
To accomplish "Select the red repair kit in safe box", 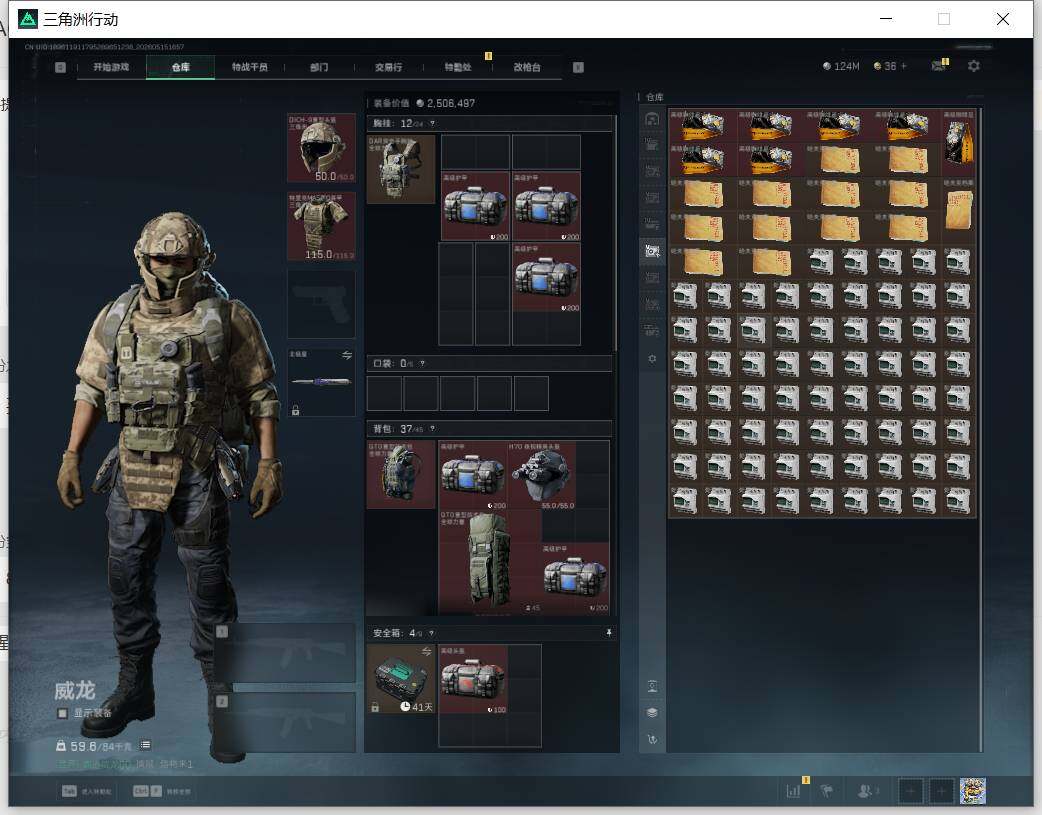I will pyautogui.click(x=473, y=679).
